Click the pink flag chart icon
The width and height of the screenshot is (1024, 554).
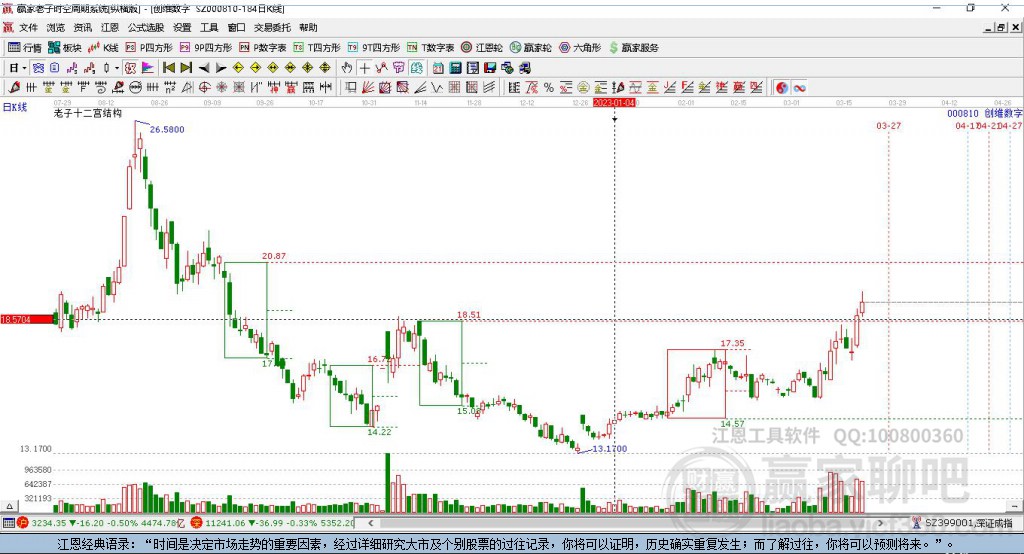[148, 68]
